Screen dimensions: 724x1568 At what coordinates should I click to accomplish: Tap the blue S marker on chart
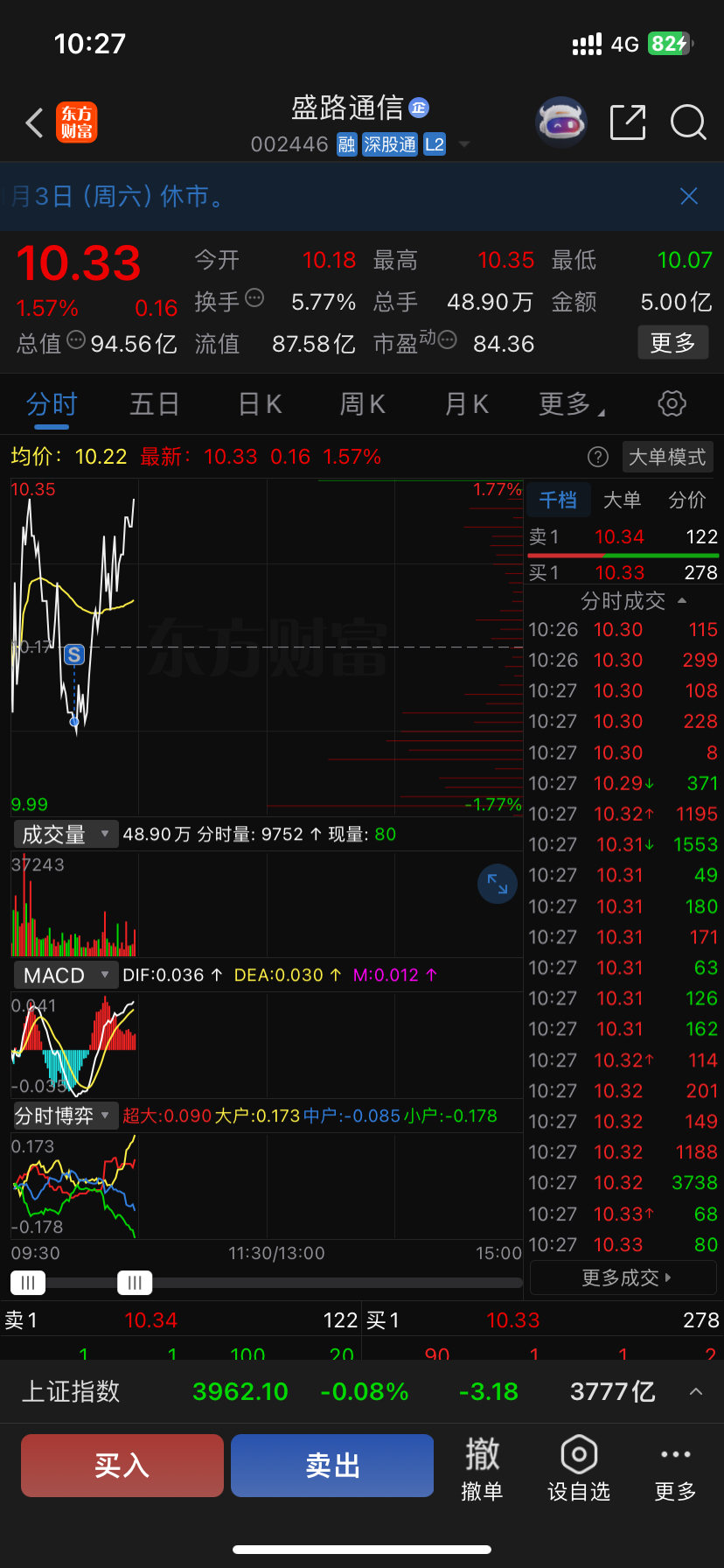coord(74,654)
